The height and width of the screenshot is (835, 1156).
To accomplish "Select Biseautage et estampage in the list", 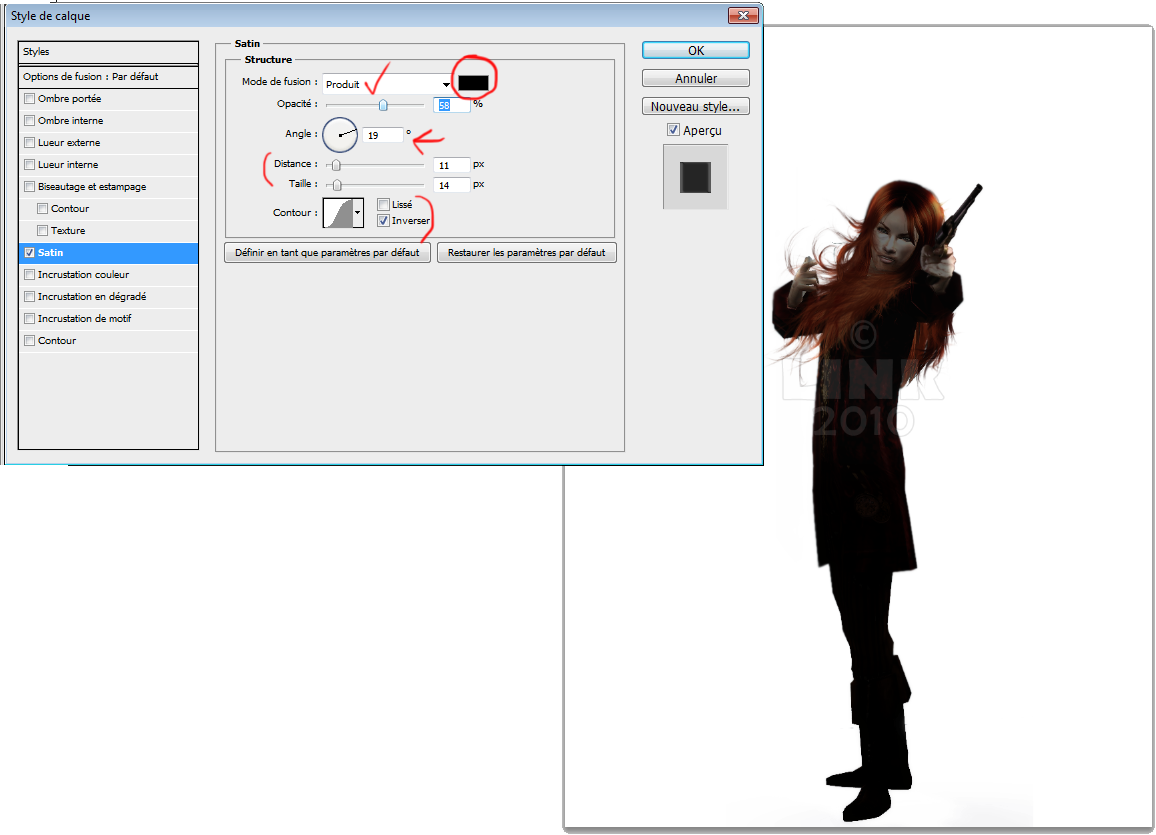I will [92, 187].
